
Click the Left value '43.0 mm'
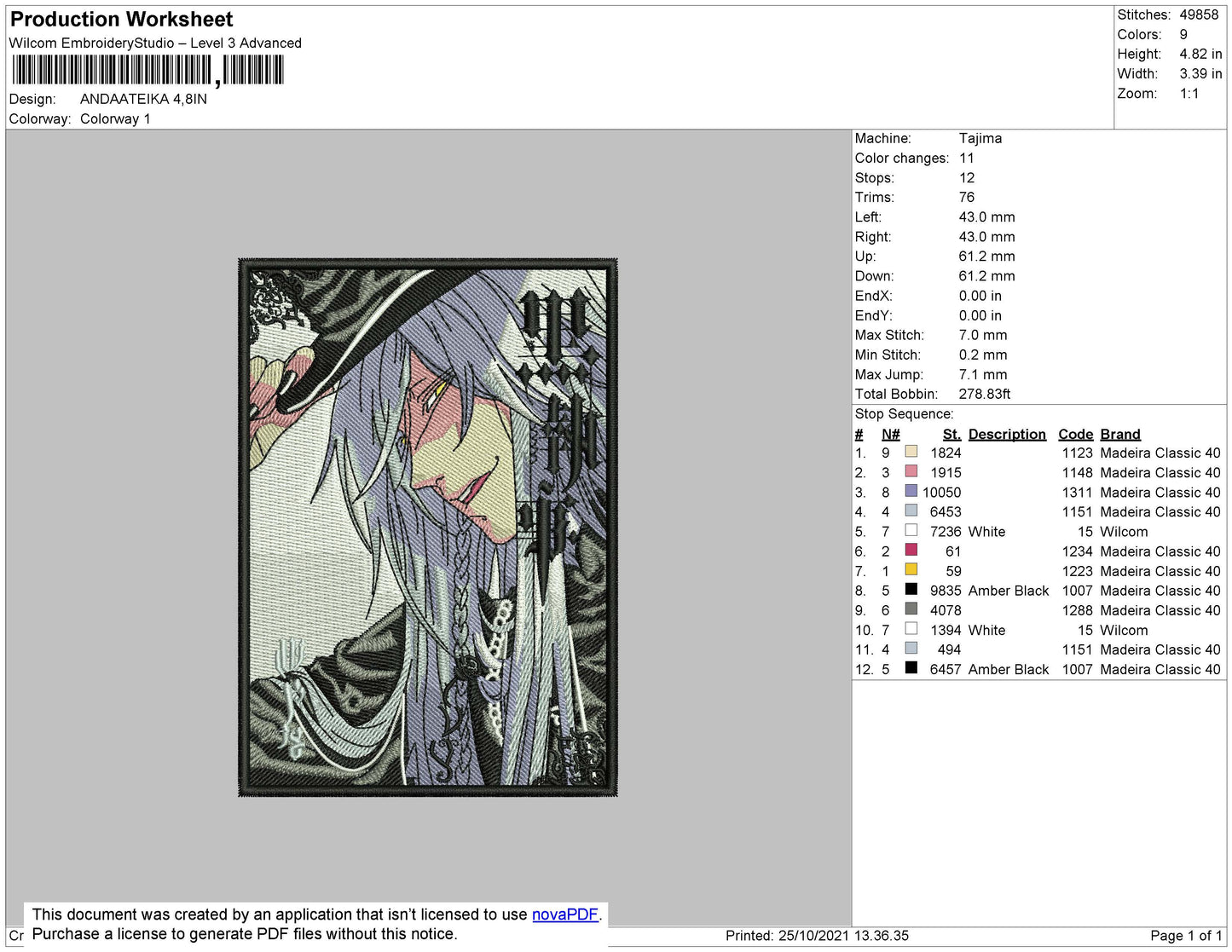click(987, 216)
